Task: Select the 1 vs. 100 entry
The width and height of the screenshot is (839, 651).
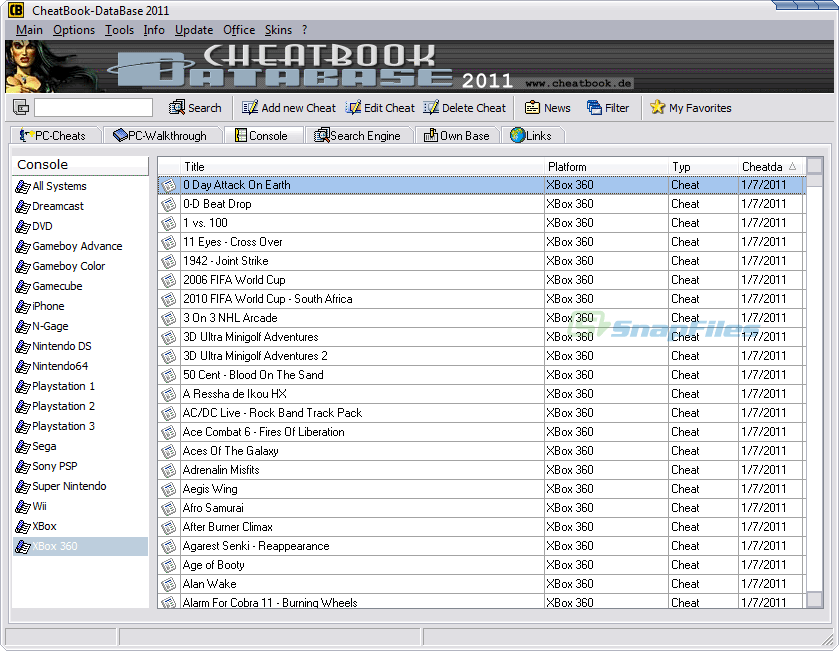Action: point(480,223)
